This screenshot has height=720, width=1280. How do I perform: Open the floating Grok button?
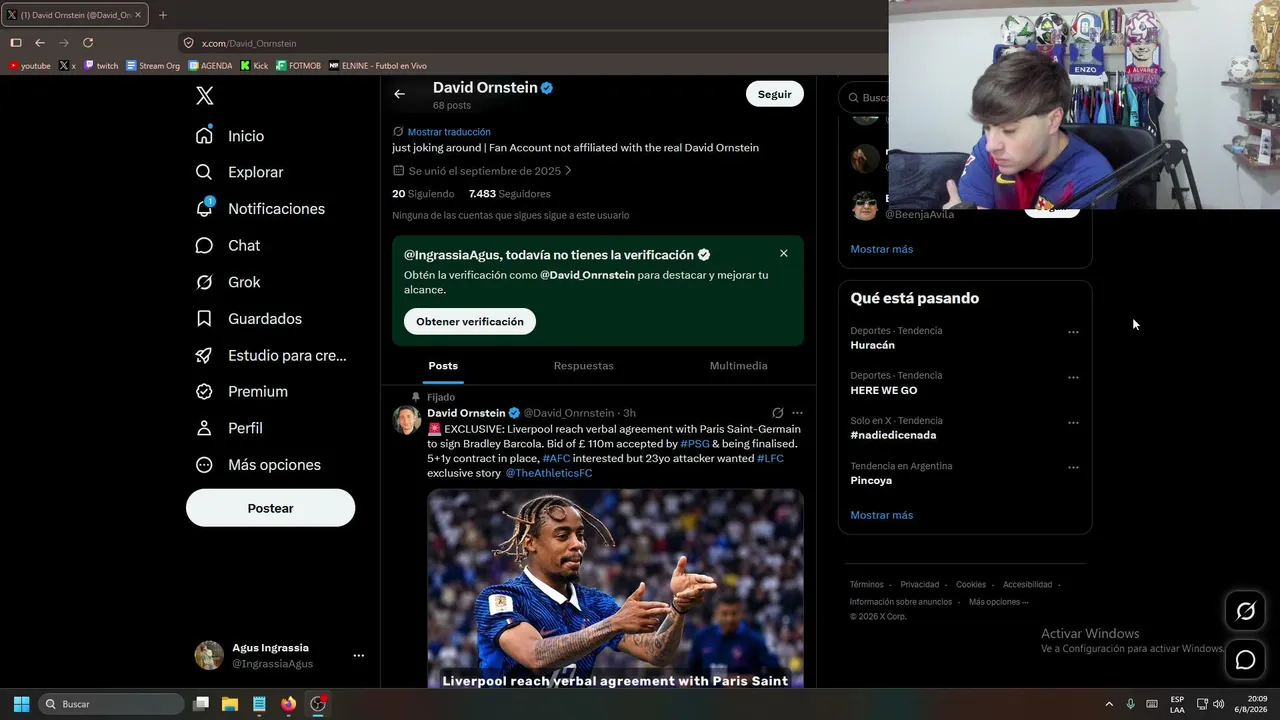pos(1245,611)
